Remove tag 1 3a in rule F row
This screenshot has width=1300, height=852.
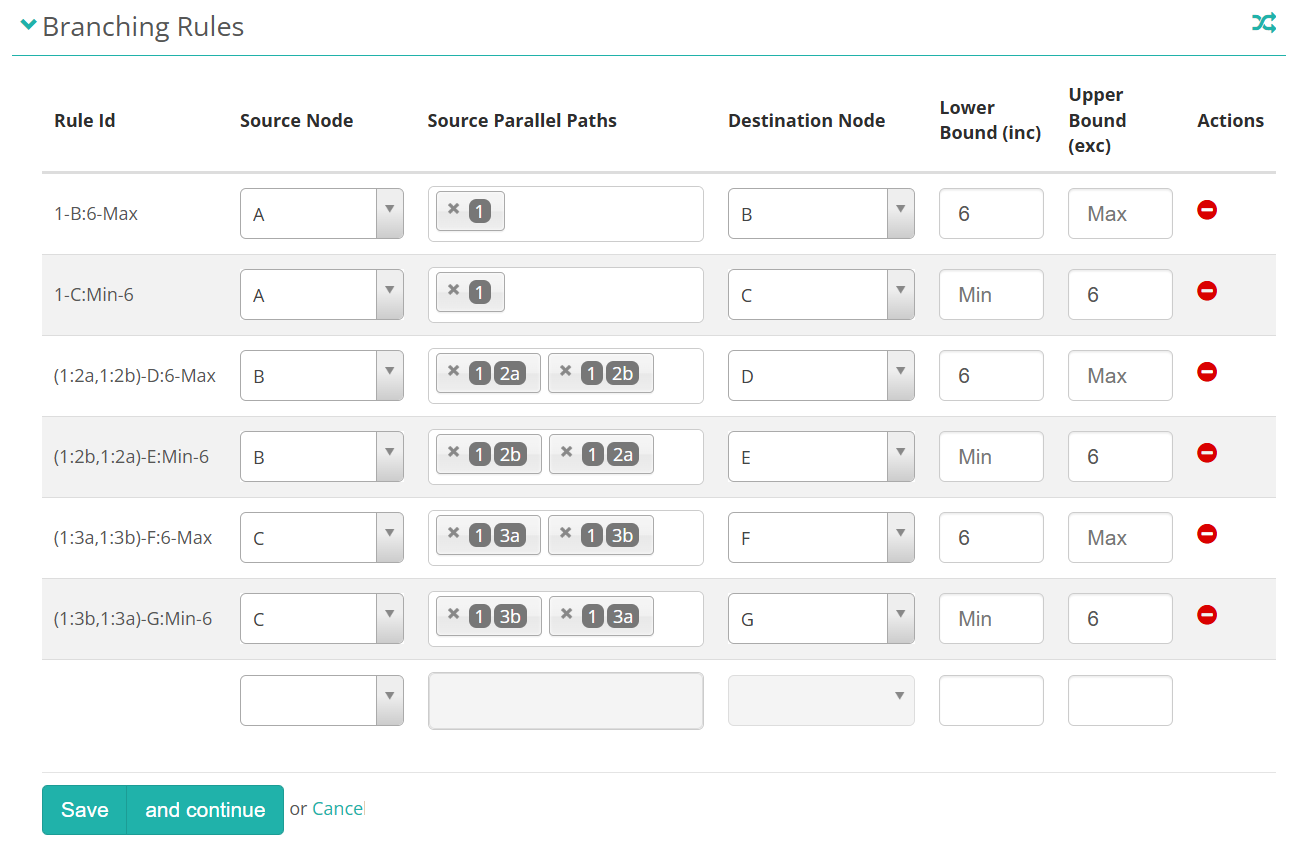click(x=453, y=533)
